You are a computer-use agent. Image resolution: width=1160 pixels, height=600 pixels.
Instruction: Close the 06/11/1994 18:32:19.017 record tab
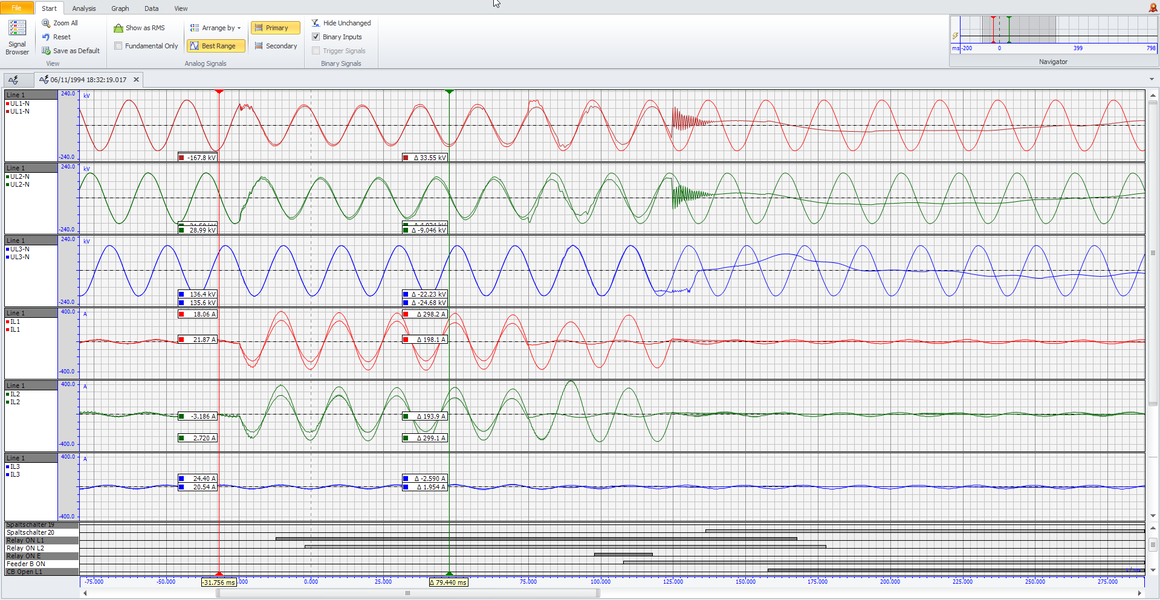click(136, 80)
